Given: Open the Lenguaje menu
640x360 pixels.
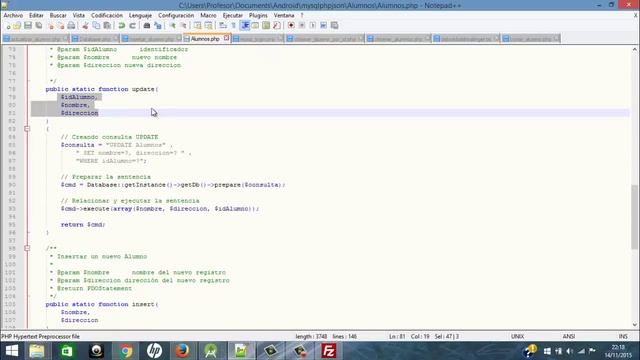Looking at the screenshot, I should [x=140, y=15].
